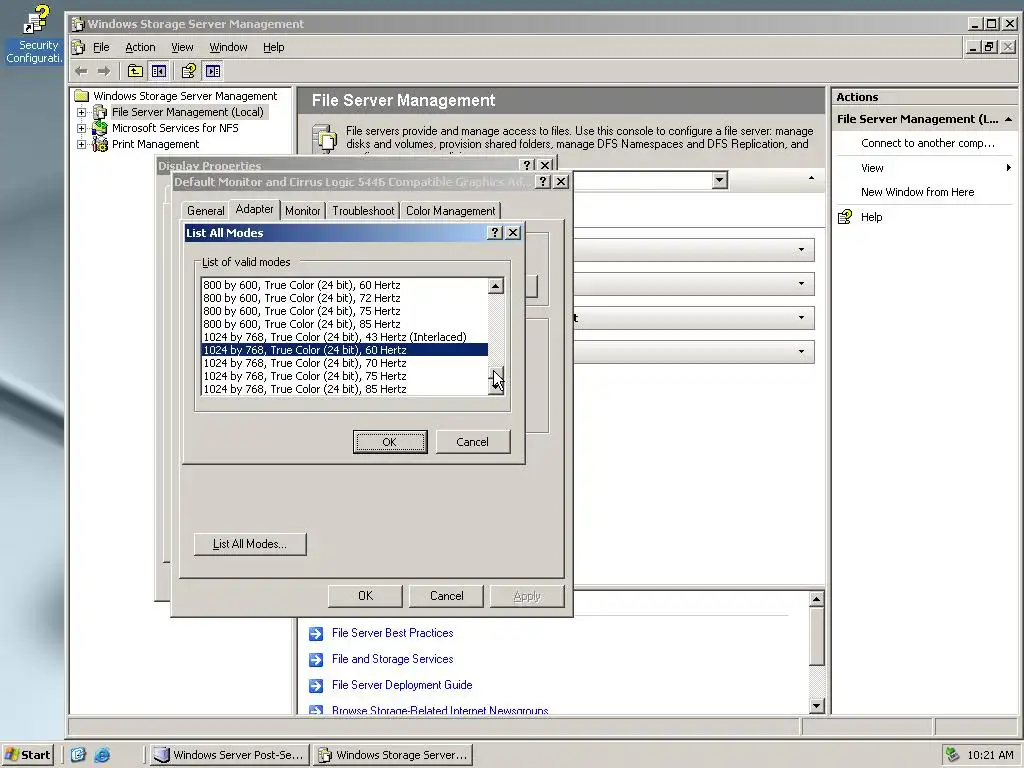This screenshot has width=1024, height=768.
Task: Click the arrow icon beside File Server Deployment Guide
Action: (x=316, y=686)
